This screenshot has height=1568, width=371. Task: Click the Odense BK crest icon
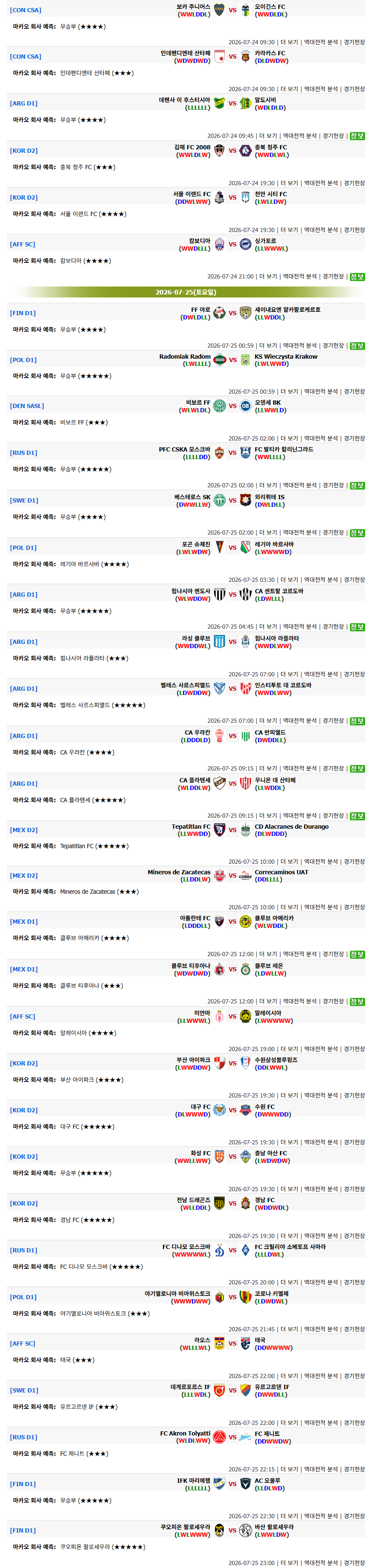point(245,406)
